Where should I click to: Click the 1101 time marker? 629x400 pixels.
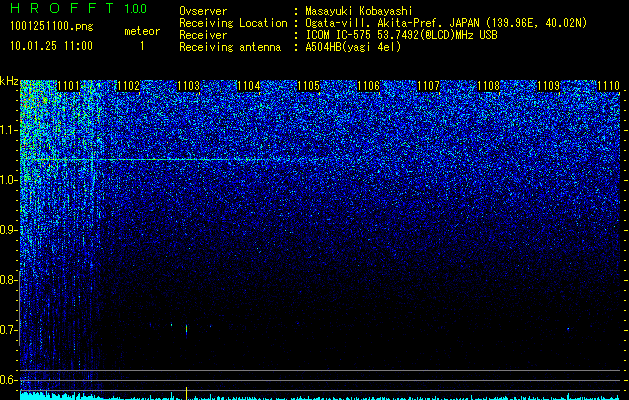pyautogui.click(x=69, y=86)
